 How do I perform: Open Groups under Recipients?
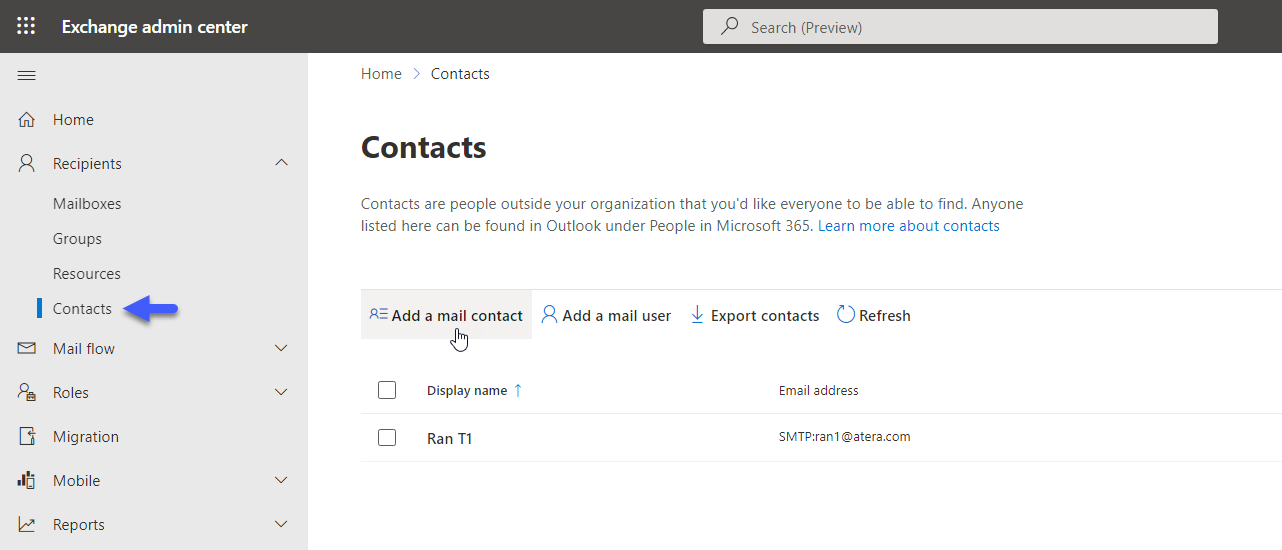(x=77, y=239)
